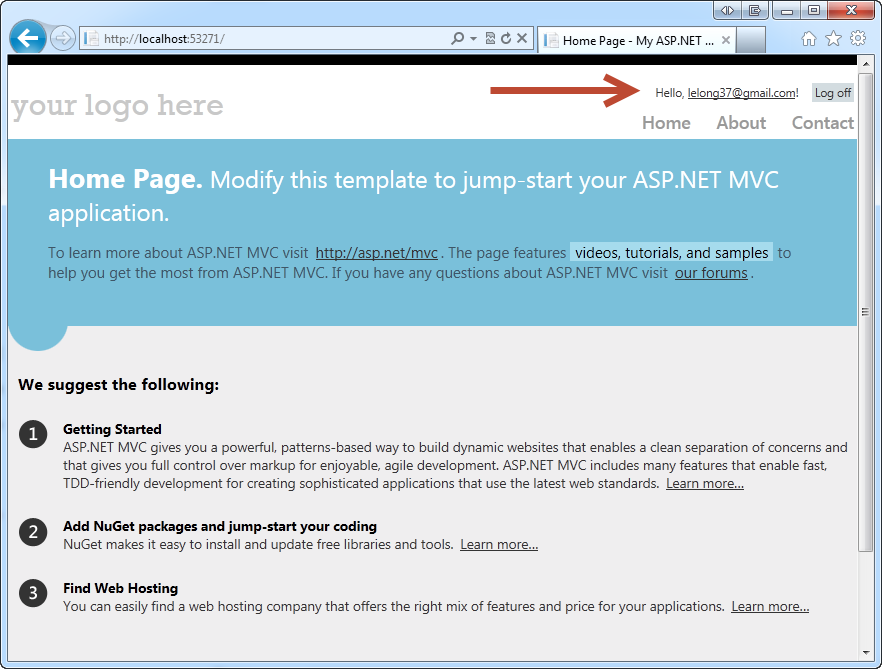Open a new blank tab
882x669 pixels.
pos(750,41)
